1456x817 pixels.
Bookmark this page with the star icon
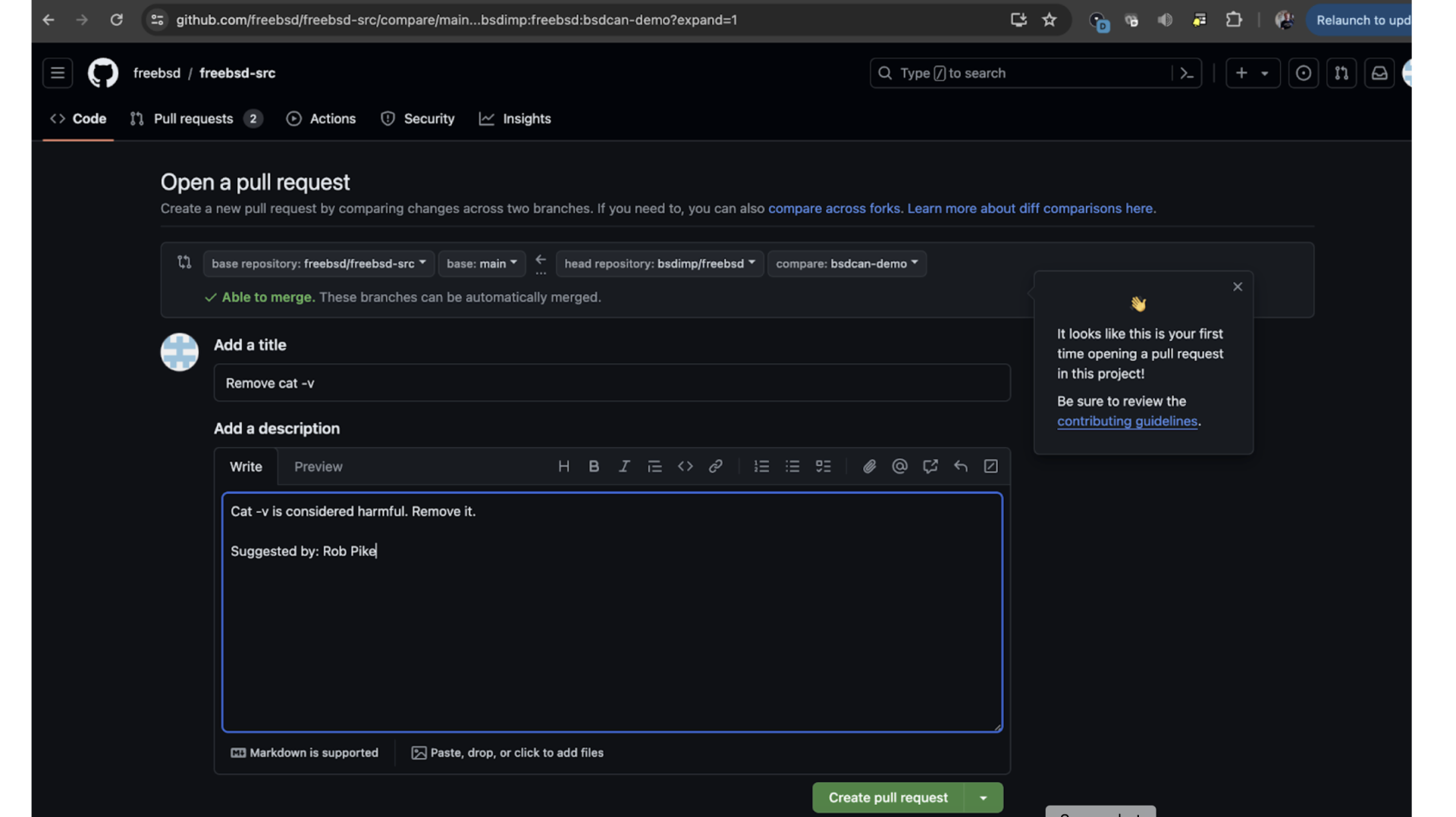pos(1050,20)
